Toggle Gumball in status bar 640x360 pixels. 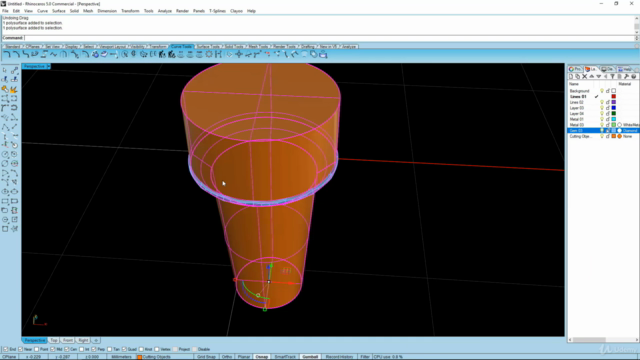tap(310, 357)
